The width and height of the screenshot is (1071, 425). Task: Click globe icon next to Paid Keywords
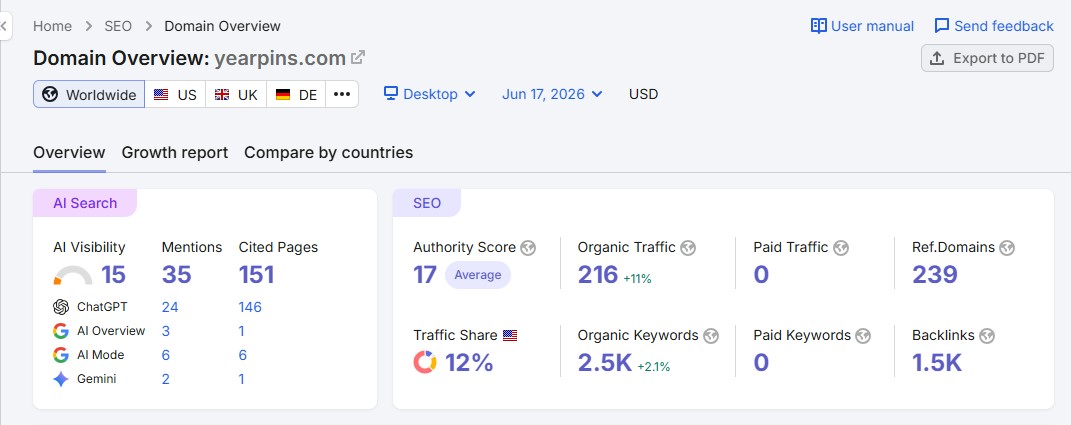863,335
